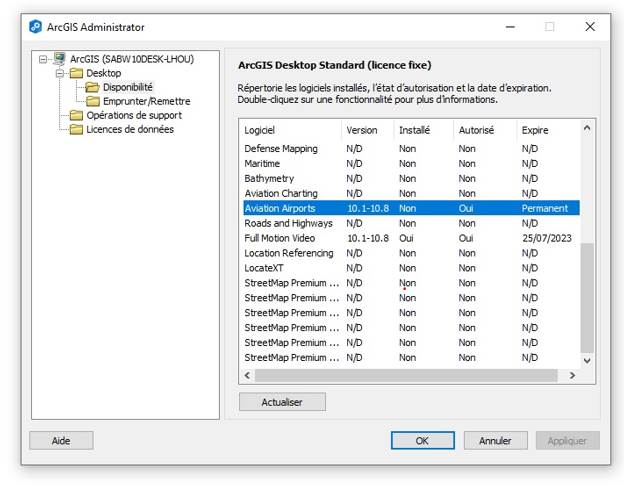Click the Actualiser button
This screenshot has width=624, height=485.
click(282, 402)
